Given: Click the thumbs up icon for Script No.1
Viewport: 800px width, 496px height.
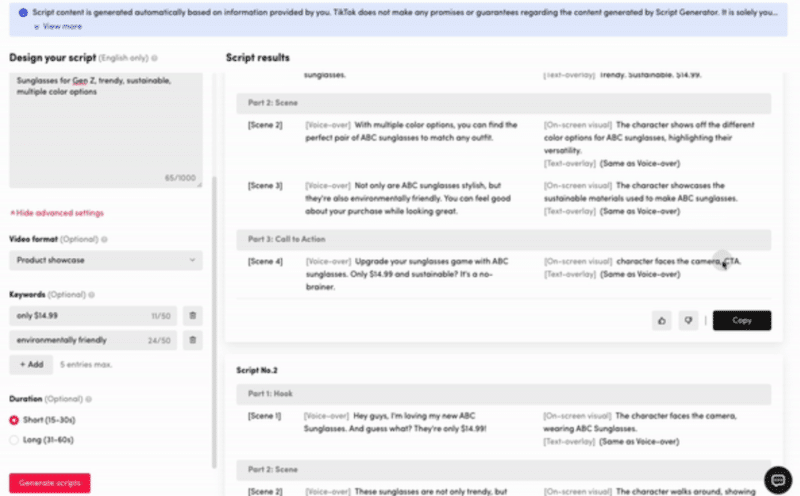Looking at the screenshot, I should 661,320.
